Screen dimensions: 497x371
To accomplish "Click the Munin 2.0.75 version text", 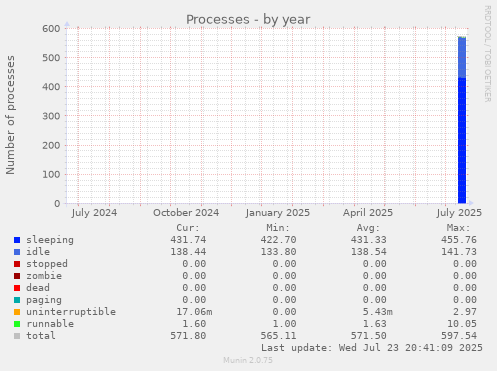I will pyautogui.click(x=248, y=360).
